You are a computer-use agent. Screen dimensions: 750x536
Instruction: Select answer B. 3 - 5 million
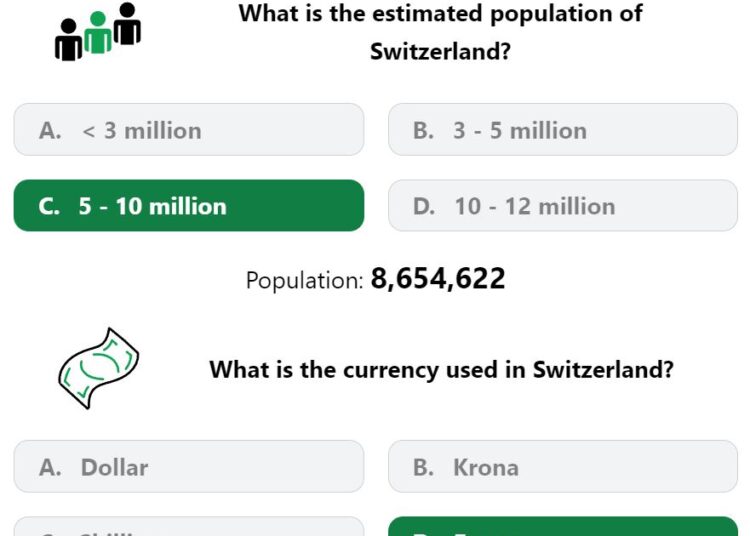click(563, 130)
